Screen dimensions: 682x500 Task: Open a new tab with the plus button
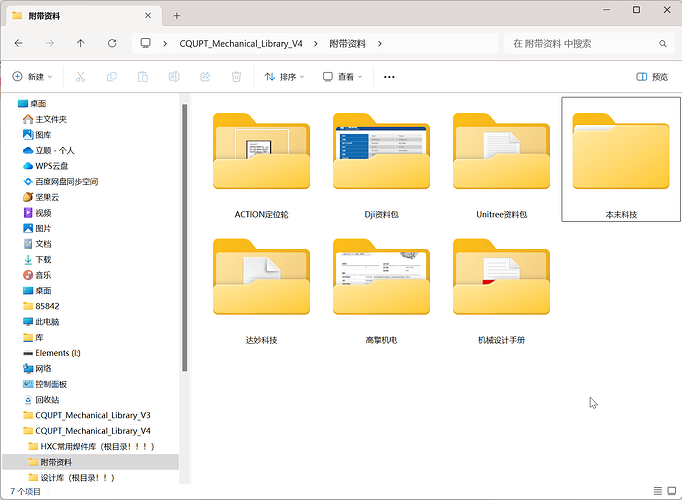177,16
